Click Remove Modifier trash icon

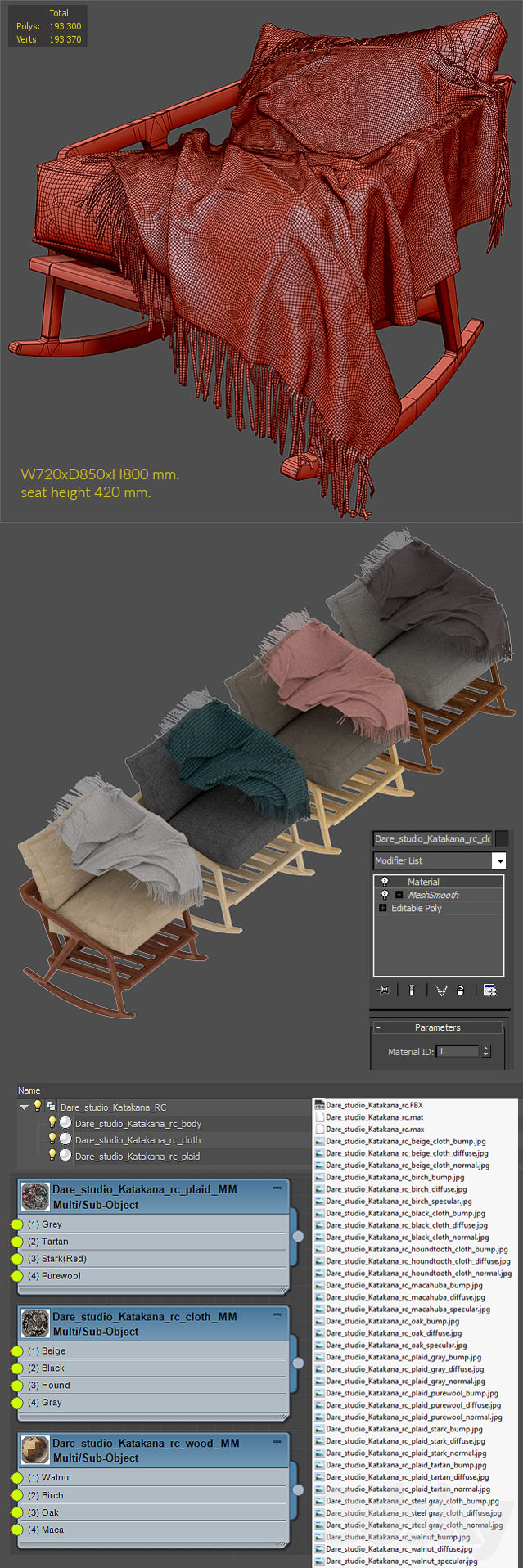coord(460,990)
